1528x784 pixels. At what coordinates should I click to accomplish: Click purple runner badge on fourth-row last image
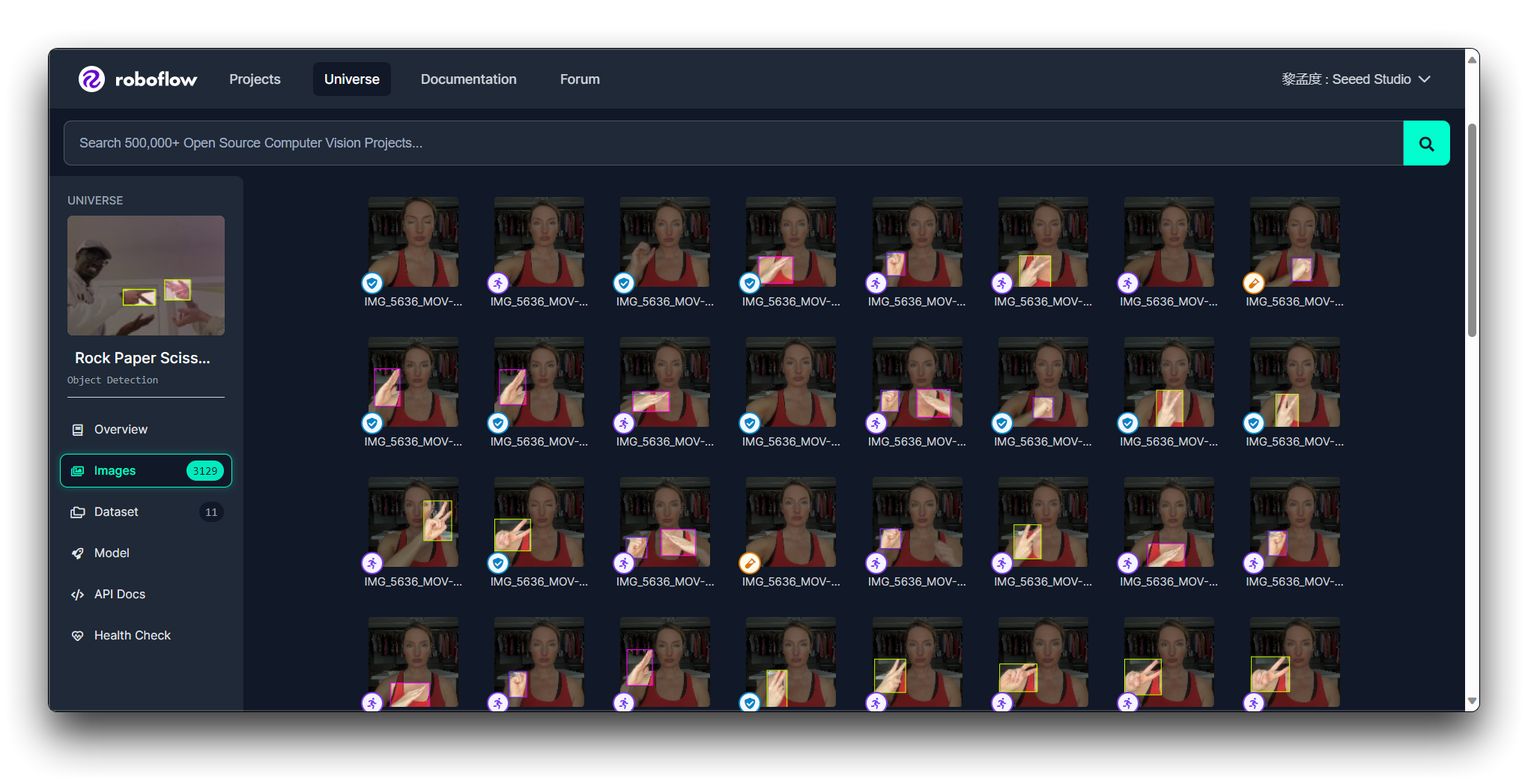point(1254,702)
